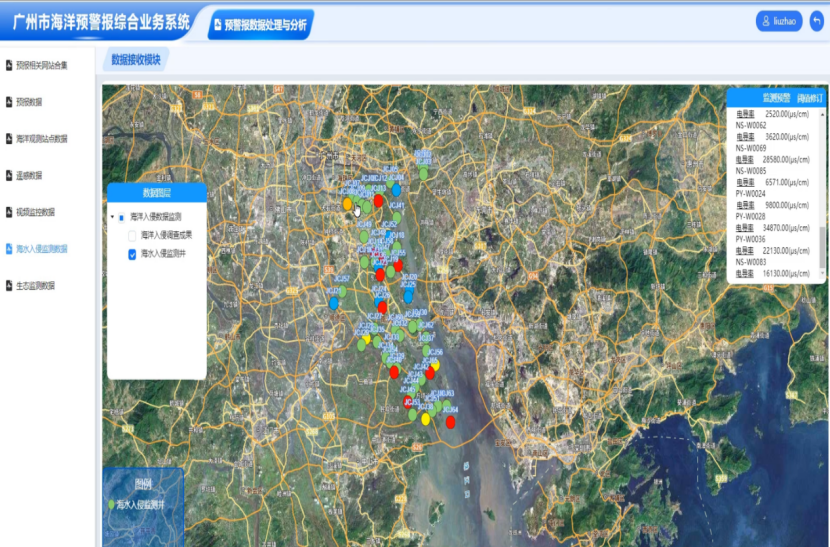Click the back arrow icon at top right
Screen dimensions: 830x547
816,21
